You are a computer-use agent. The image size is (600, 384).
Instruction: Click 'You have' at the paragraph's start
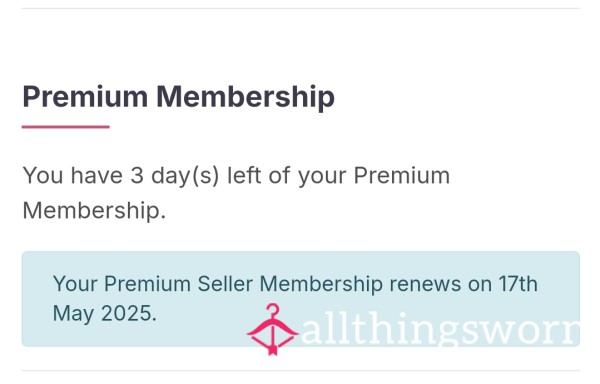[73, 176]
